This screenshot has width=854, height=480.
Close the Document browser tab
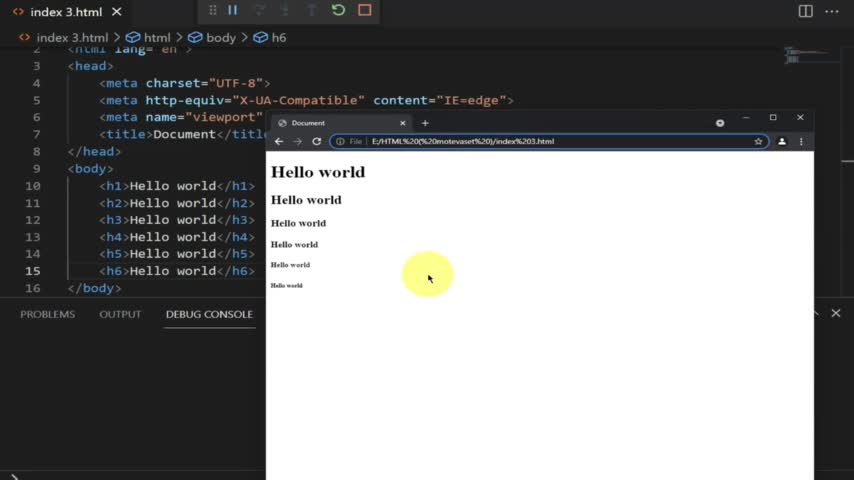pos(403,123)
